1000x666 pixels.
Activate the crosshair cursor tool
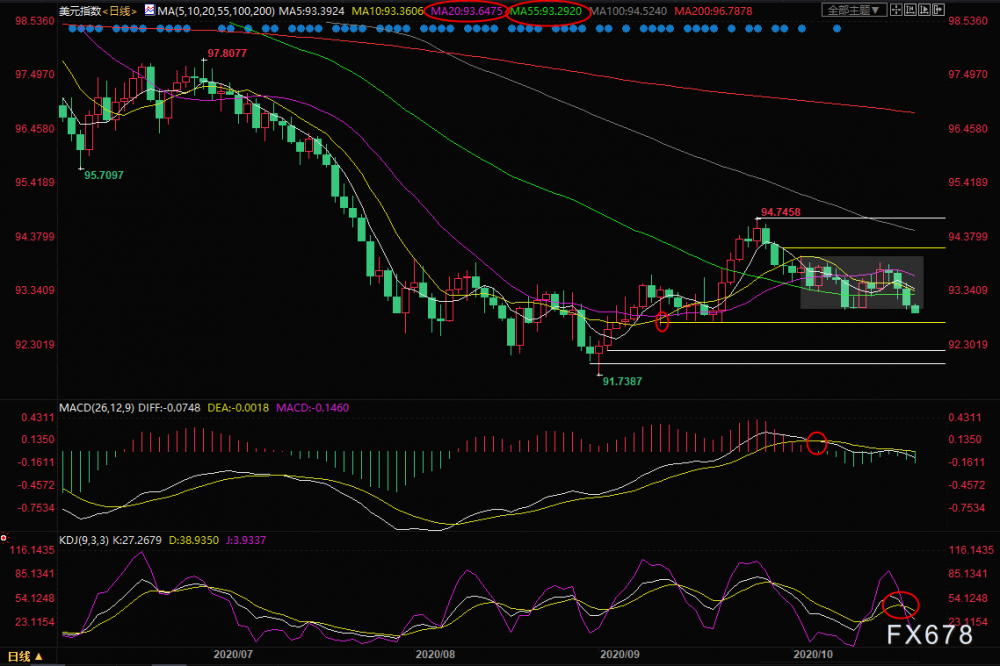896,10
